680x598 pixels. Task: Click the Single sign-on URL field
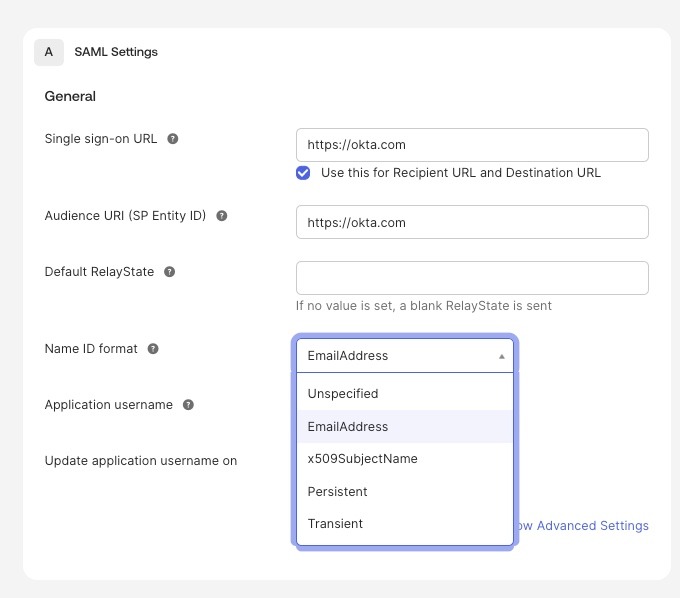click(x=472, y=145)
